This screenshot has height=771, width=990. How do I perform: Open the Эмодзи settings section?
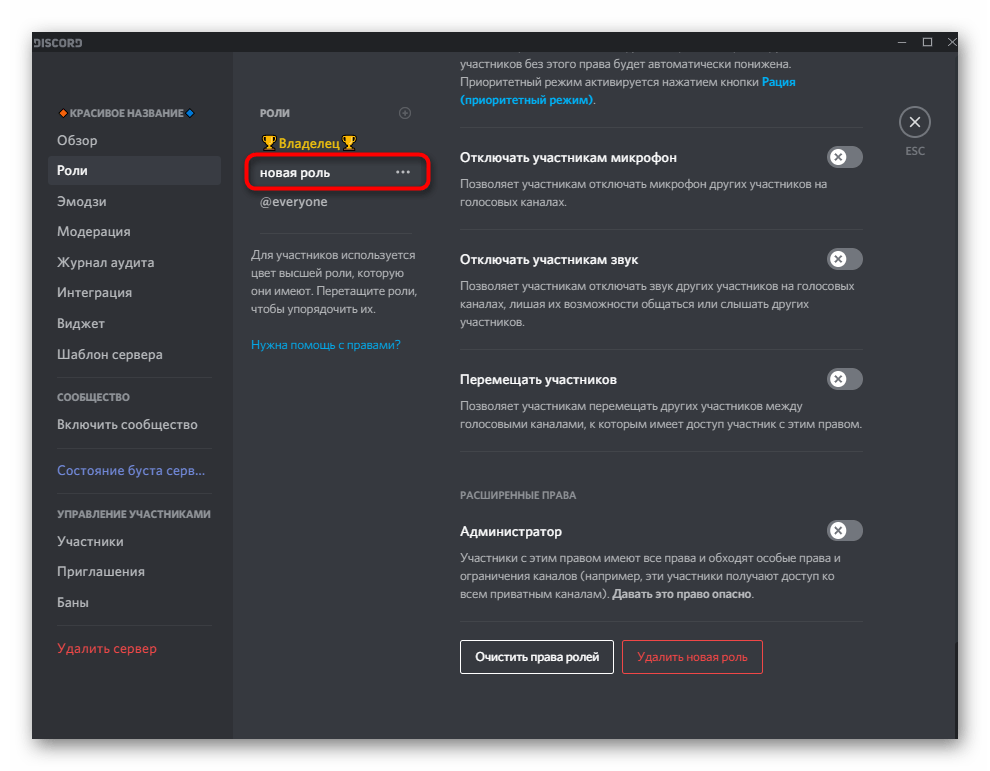click(82, 201)
